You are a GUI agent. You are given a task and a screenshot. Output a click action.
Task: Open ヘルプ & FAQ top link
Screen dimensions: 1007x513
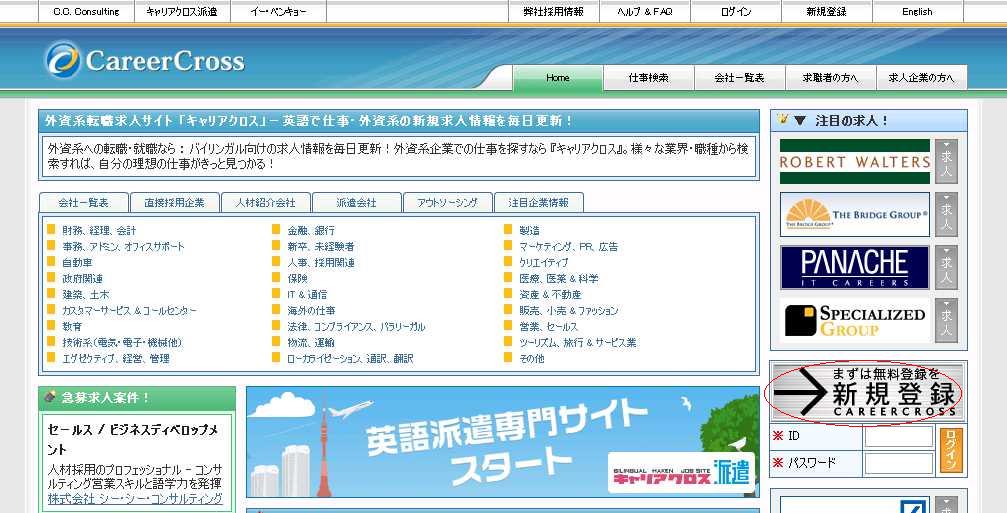point(645,12)
